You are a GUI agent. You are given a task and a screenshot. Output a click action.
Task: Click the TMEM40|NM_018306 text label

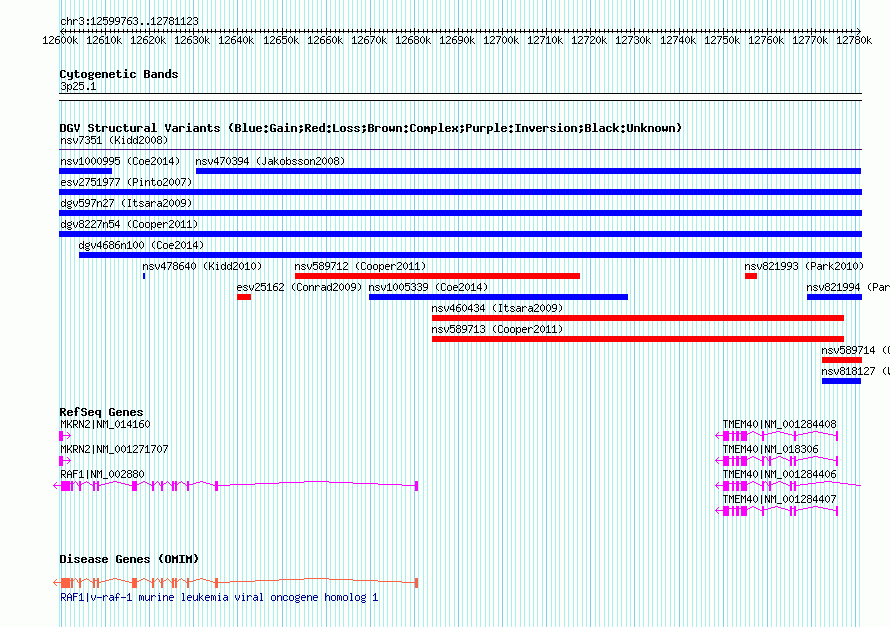click(770, 449)
